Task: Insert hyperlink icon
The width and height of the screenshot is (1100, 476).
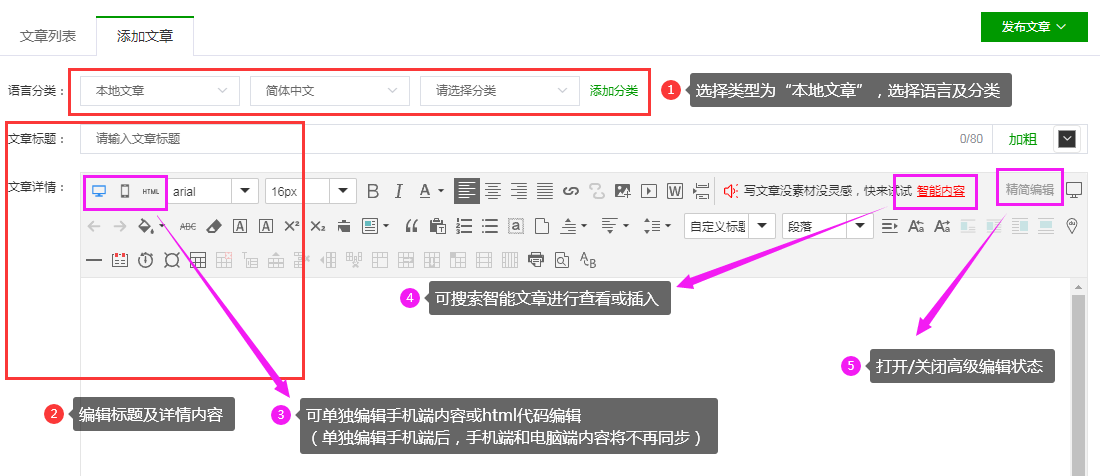Action: (571, 191)
